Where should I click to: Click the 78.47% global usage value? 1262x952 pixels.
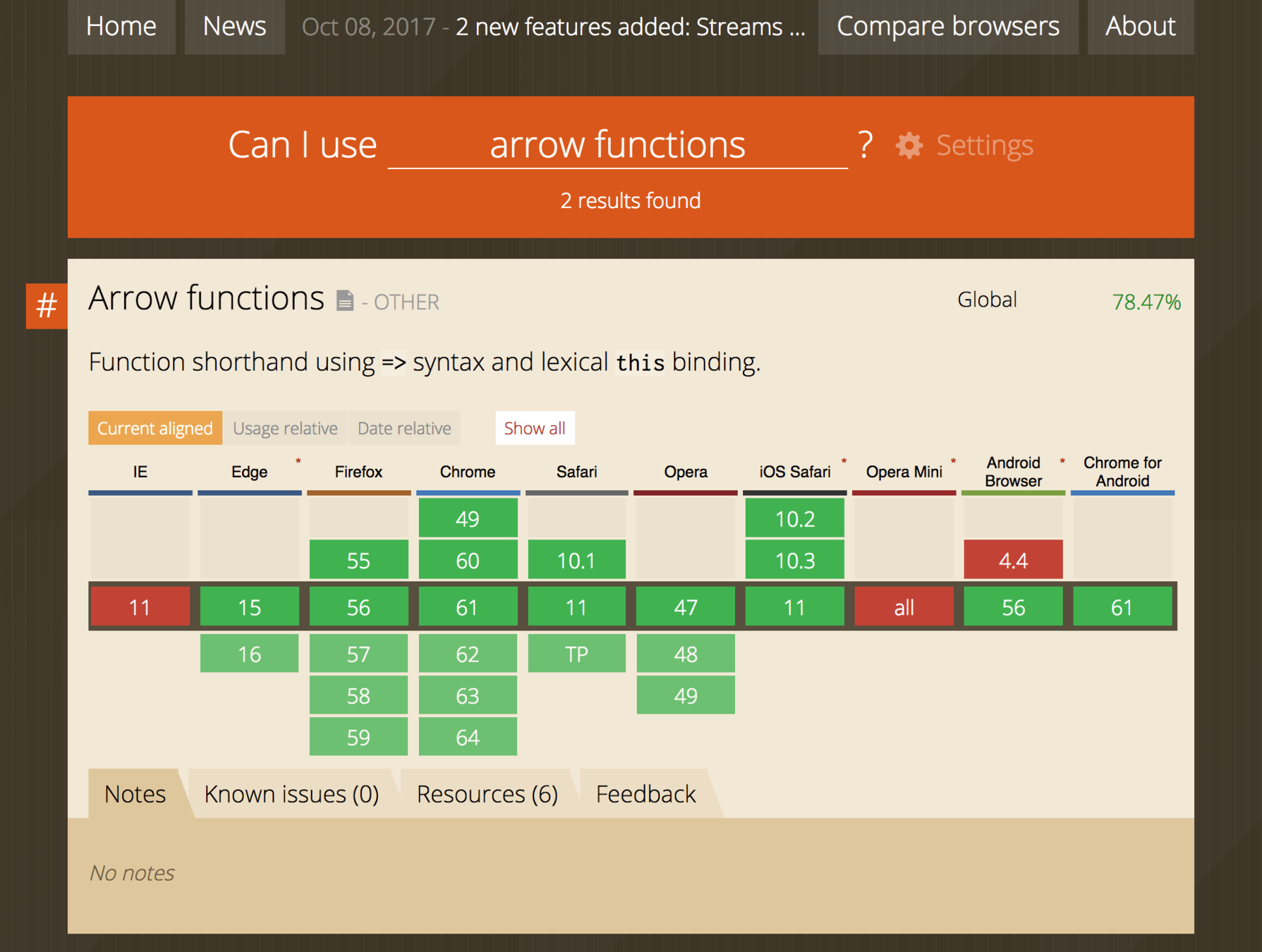tap(1146, 302)
